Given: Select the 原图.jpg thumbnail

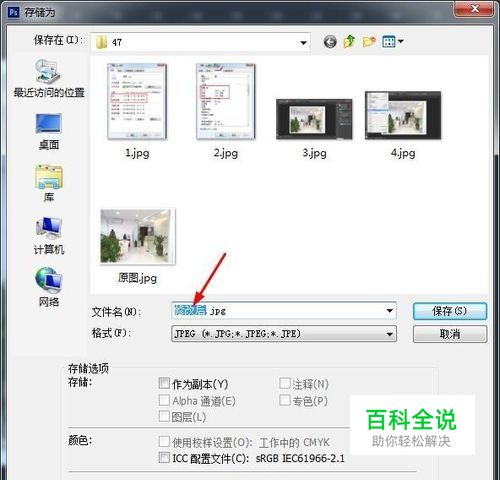Looking at the screenshot, I should pyautogui.click(x=137, y=236).
